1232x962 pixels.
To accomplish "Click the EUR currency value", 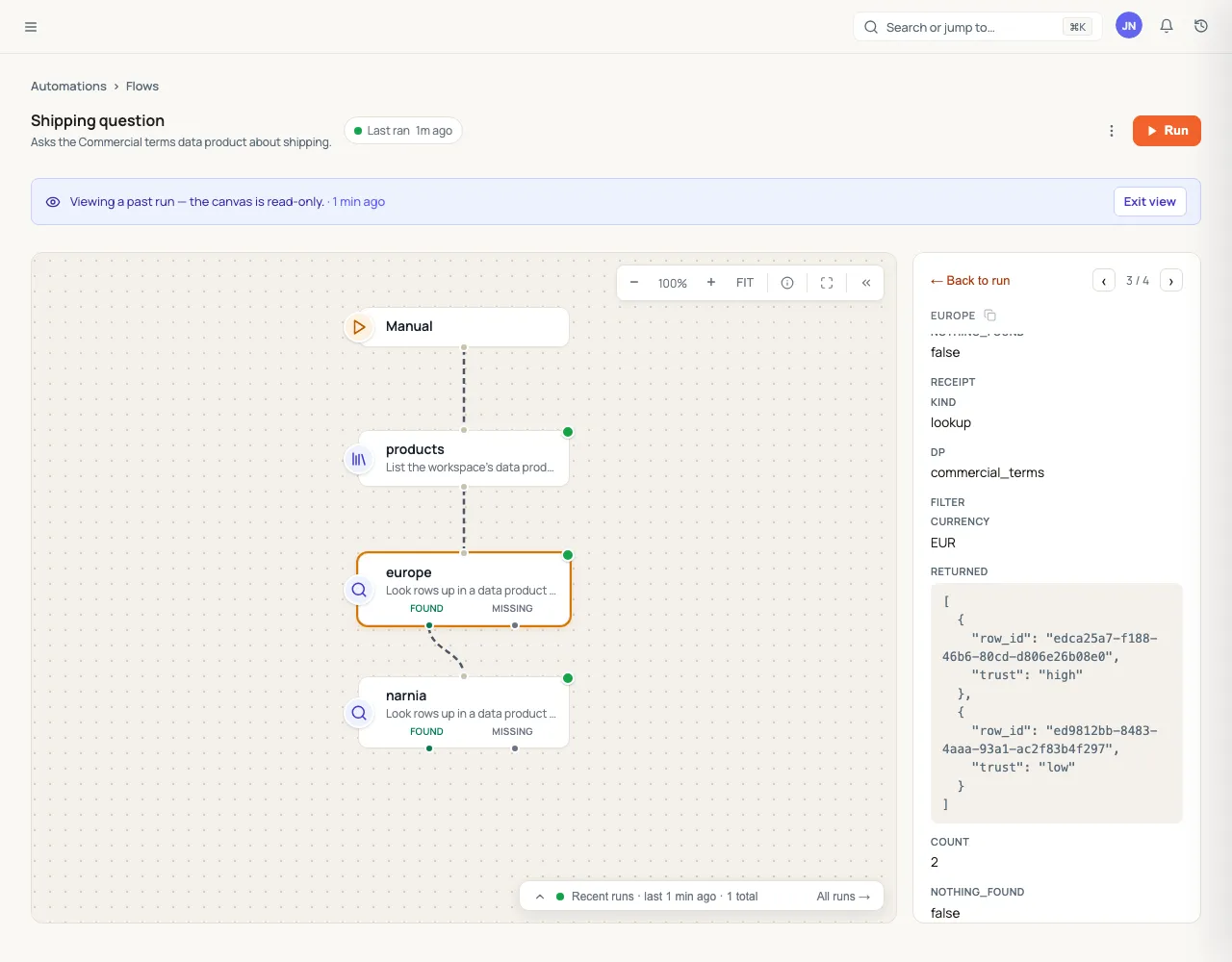I will (943, 543).
